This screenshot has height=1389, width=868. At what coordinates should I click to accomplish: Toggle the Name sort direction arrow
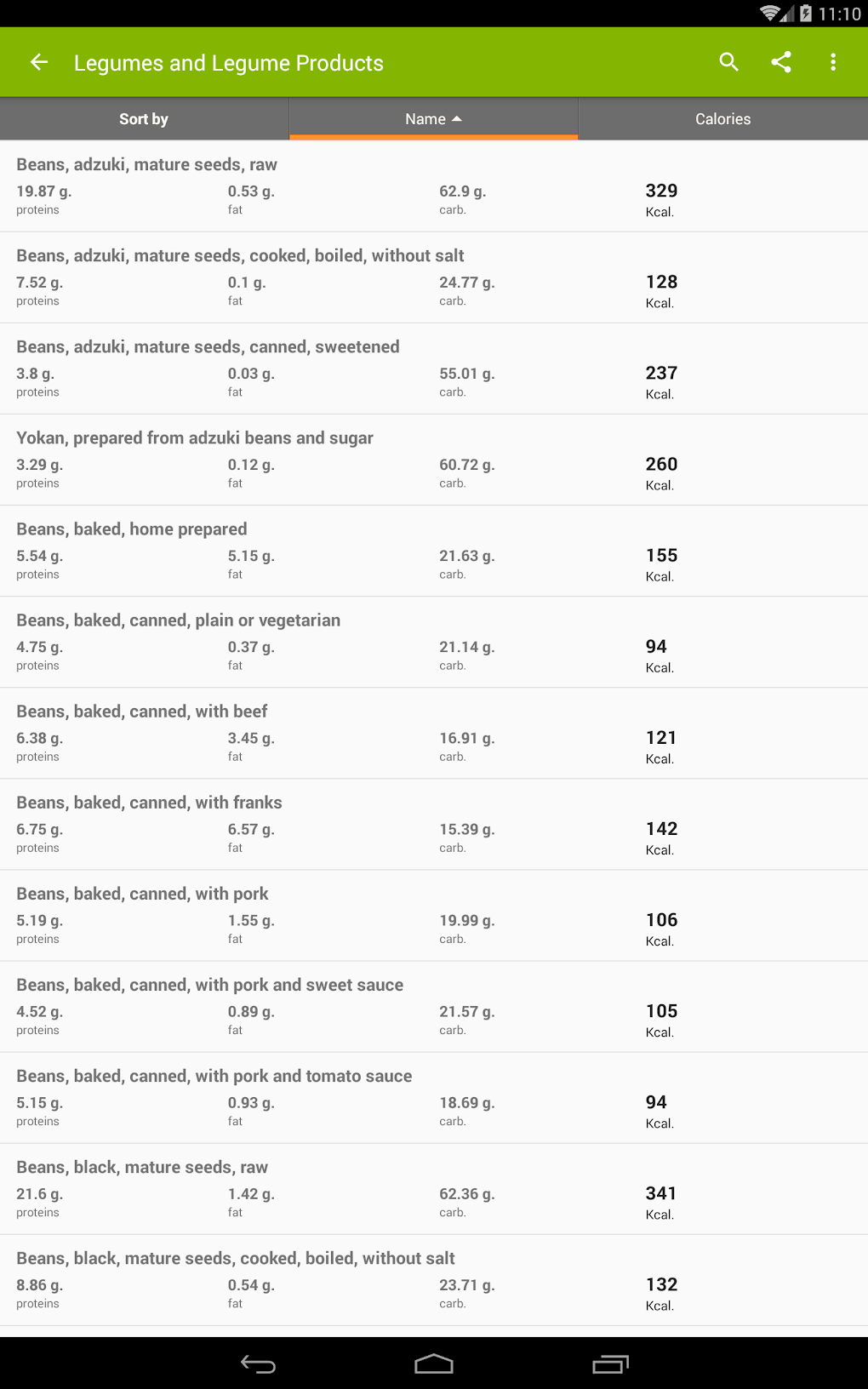(x=457, y=119)
